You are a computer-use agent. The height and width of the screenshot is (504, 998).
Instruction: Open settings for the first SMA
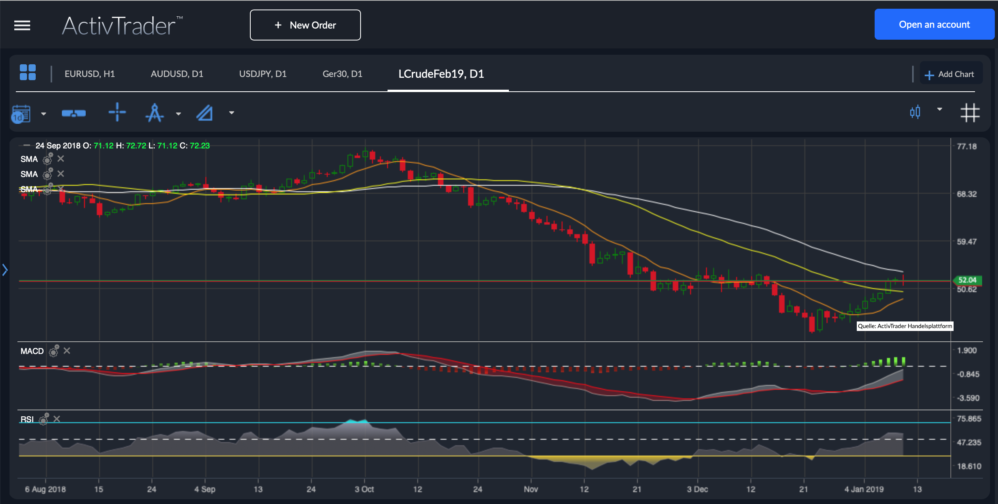pos(48,158)
